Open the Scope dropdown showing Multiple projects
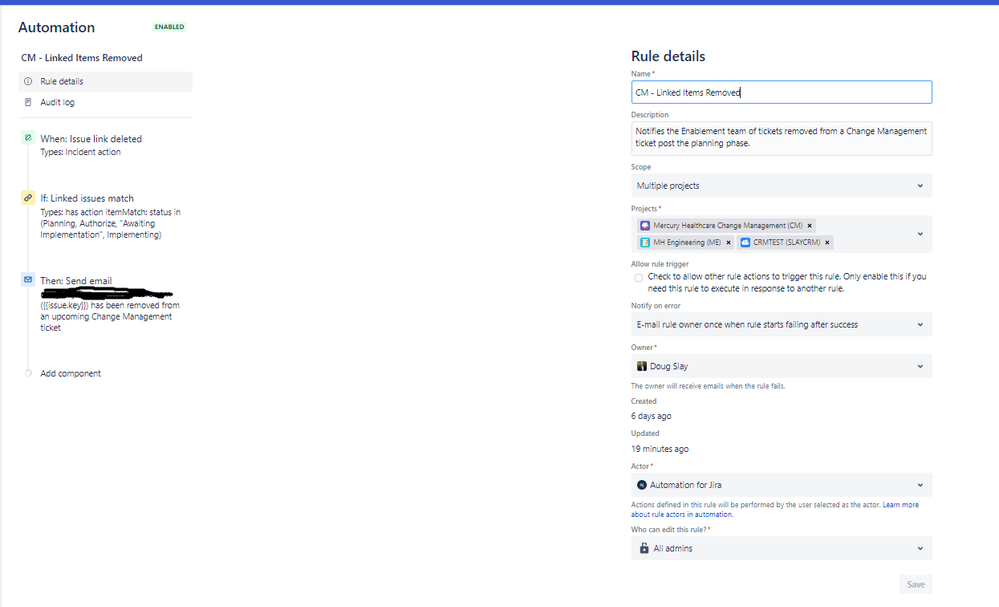 [x=780, y=185]
